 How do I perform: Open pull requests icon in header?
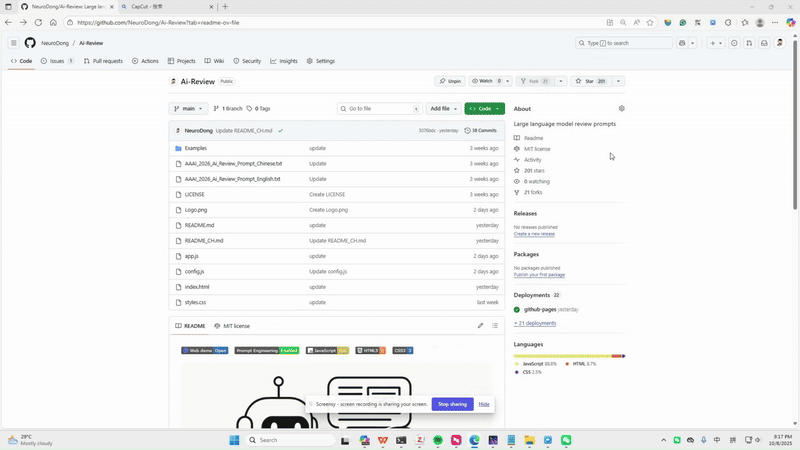749,43
